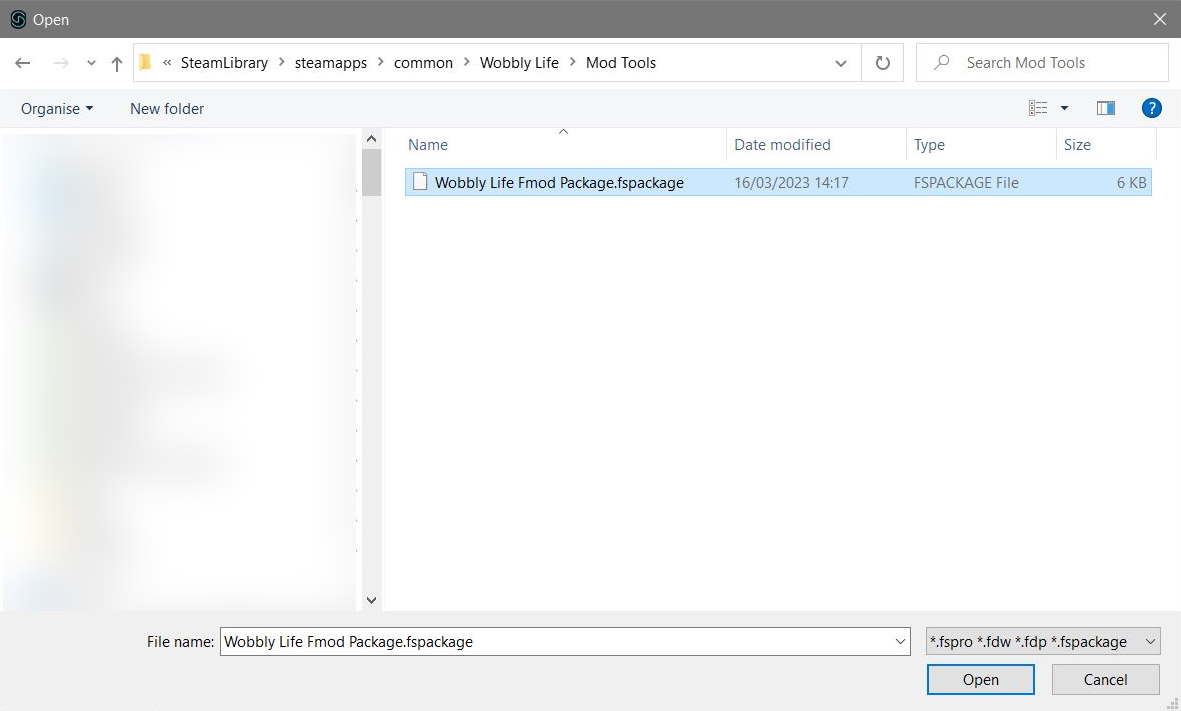Open Help with the question mark icon
Viewport: 1181px width, 711px height.
click(x=1152, y=108)
